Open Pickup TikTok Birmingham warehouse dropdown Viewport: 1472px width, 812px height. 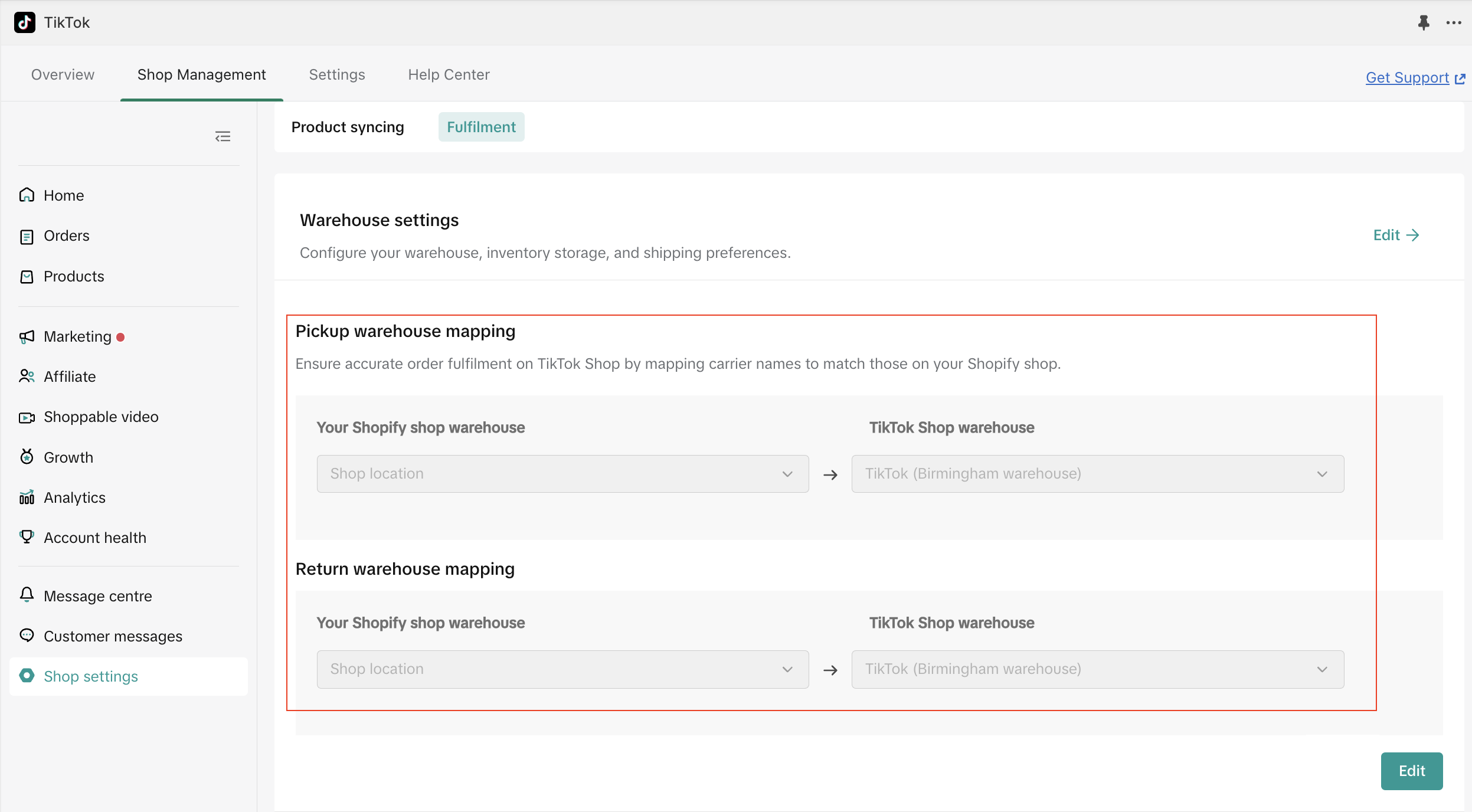(1098, 474)
